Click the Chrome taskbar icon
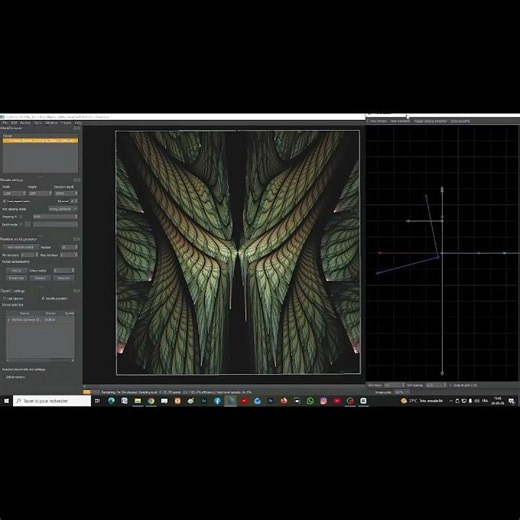 pyautogui.click(x=151, y=401)
